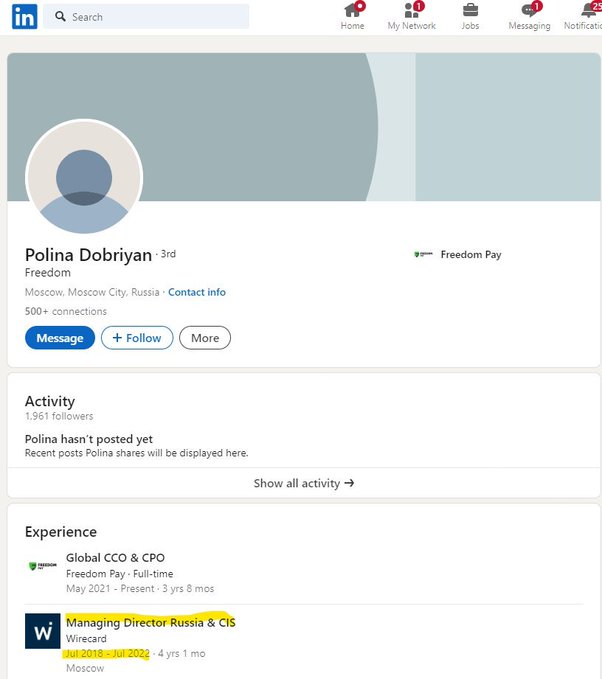Click the Wirecard company logo

[x=42, y=631]
